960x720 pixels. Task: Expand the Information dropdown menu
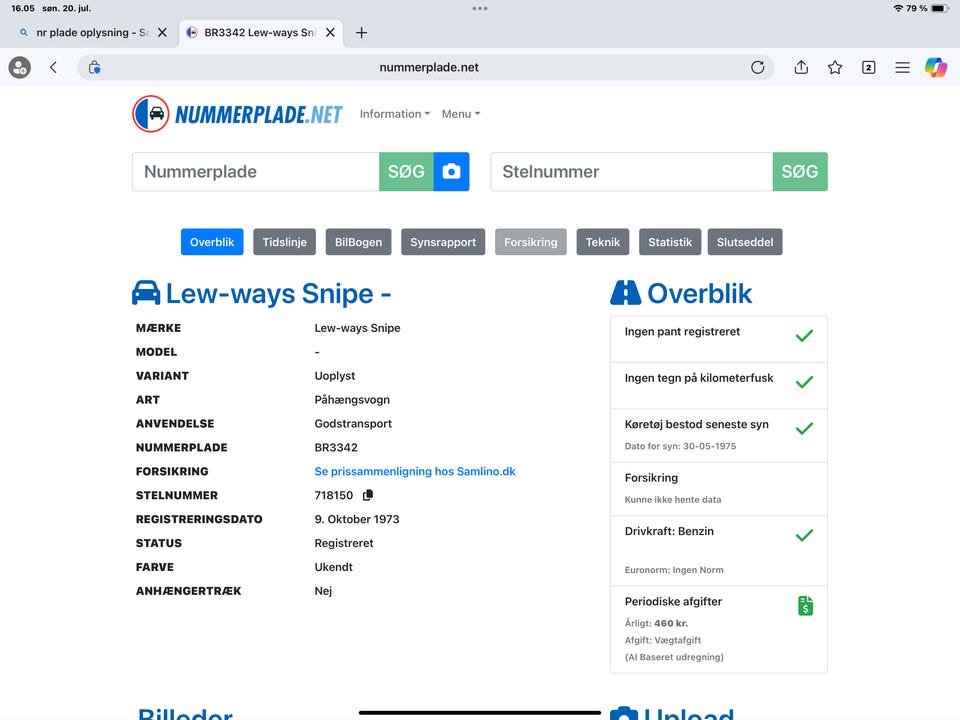click(x=395, y=114)
